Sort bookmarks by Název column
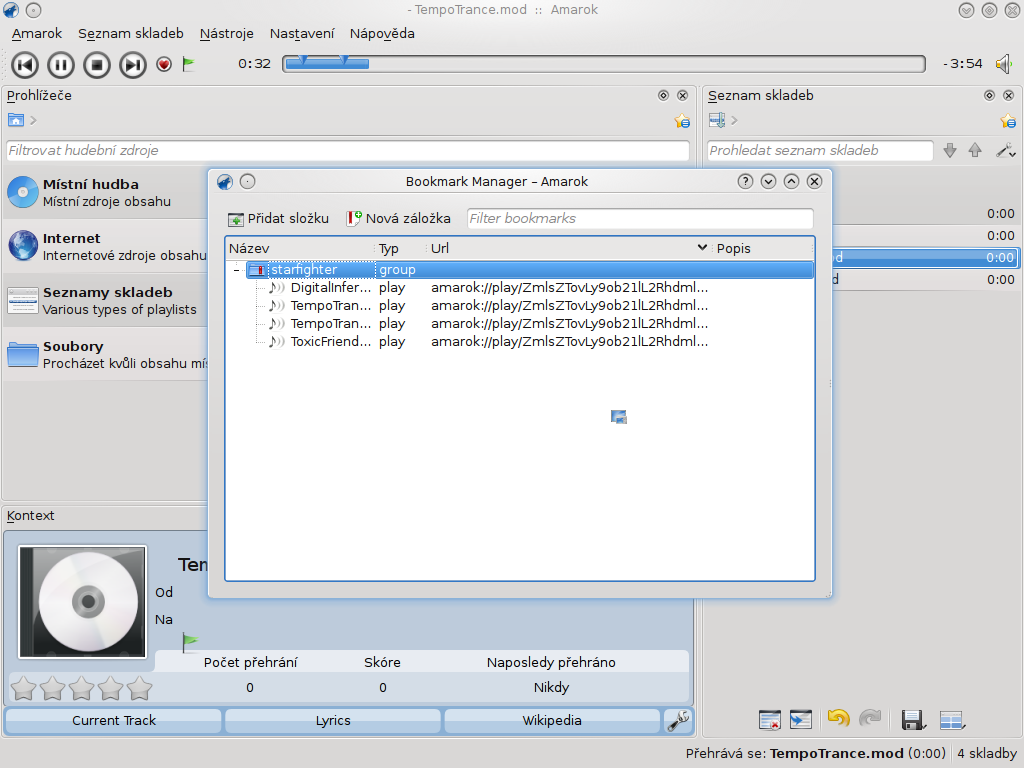1024x768 pixels. coord(300,248)
